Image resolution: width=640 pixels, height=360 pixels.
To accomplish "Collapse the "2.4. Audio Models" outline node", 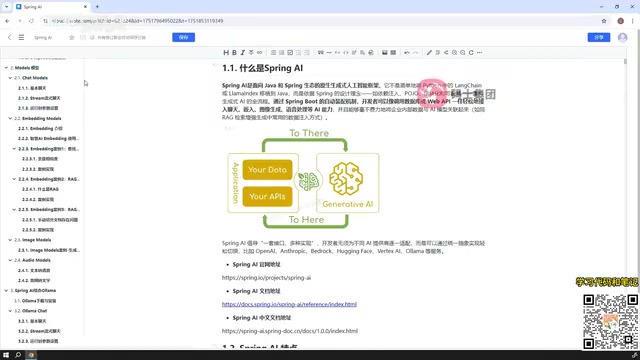I will (10, 260).
